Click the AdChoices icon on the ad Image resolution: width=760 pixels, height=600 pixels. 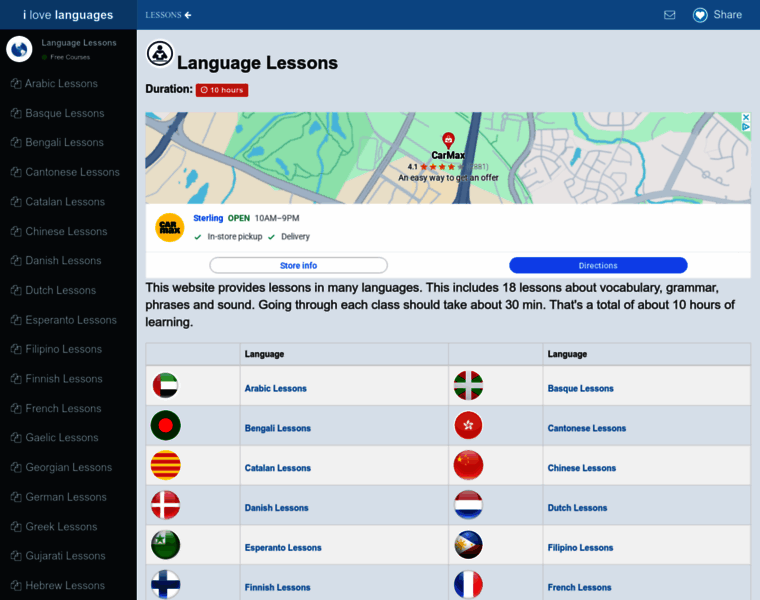click(746, 126)
